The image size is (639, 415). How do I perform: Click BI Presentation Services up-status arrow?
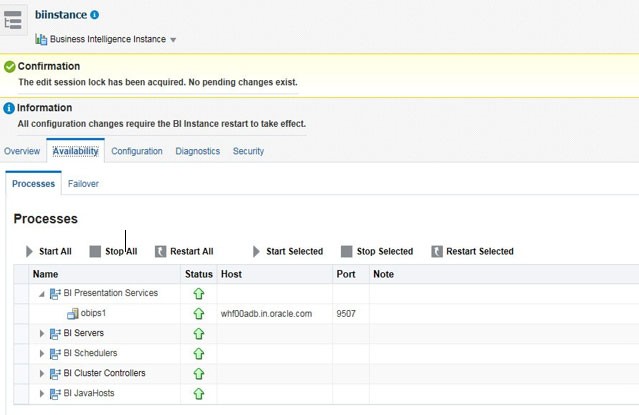tap(198, 294)
